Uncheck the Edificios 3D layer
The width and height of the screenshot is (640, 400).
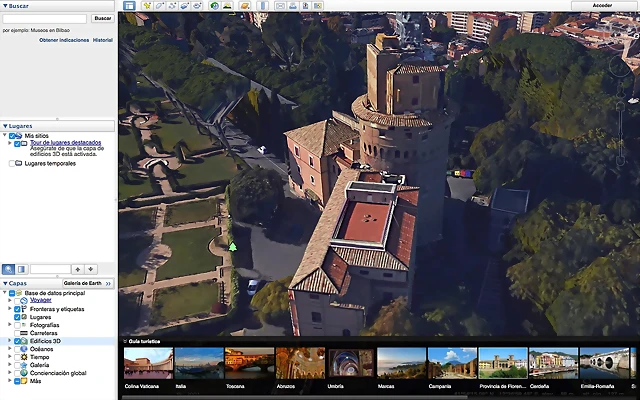point(17,341)
